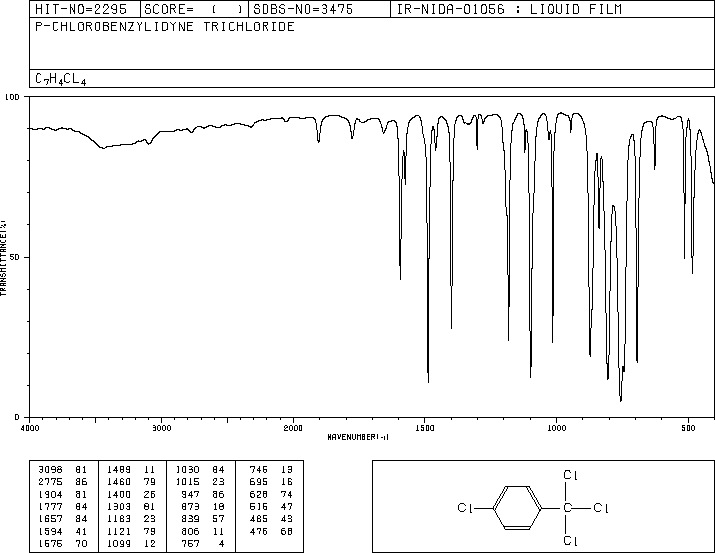Click the 100 label on the transmittance axis

(x=12, y=97)
